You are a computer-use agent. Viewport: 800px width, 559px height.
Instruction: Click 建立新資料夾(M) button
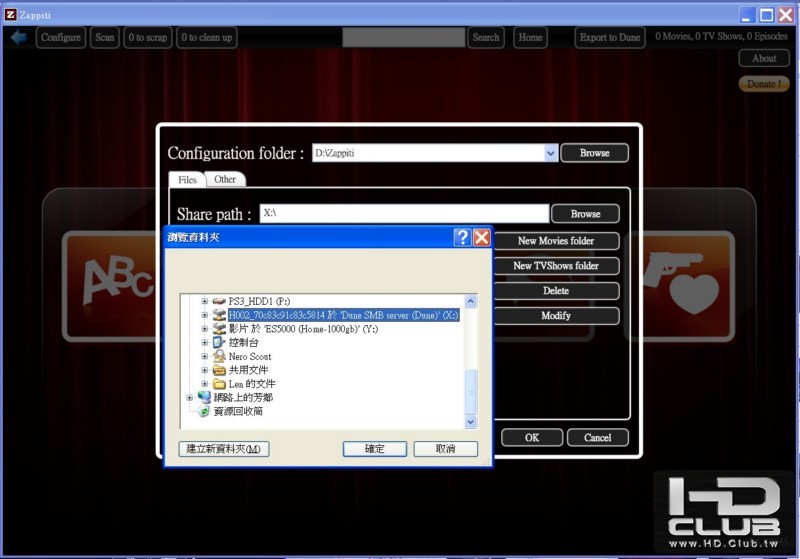coord(224,449)
